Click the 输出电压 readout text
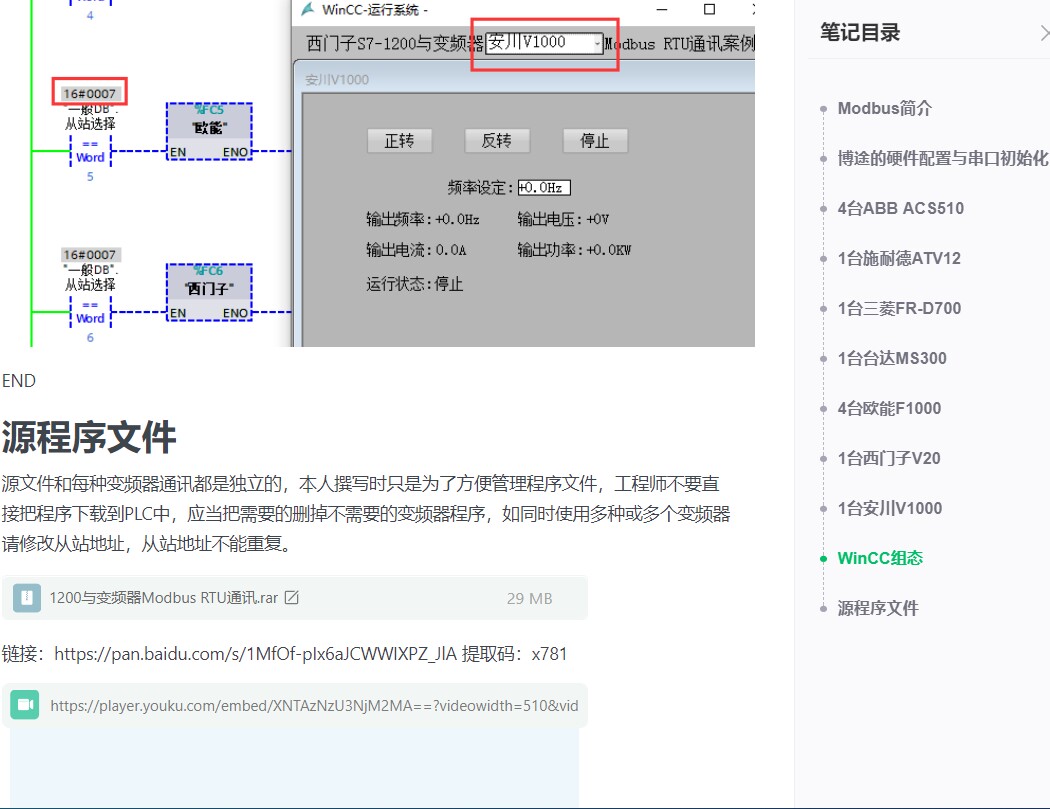This screenshot has height=809, width=1050. pos(563,219)
